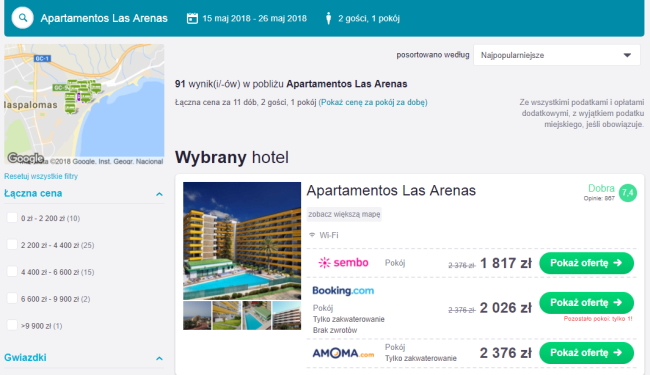Open the Najpopularniejsze sort dropdown
Image resolution: width=650 pixels, height=375 pixels.
click(x=557, y=55)
